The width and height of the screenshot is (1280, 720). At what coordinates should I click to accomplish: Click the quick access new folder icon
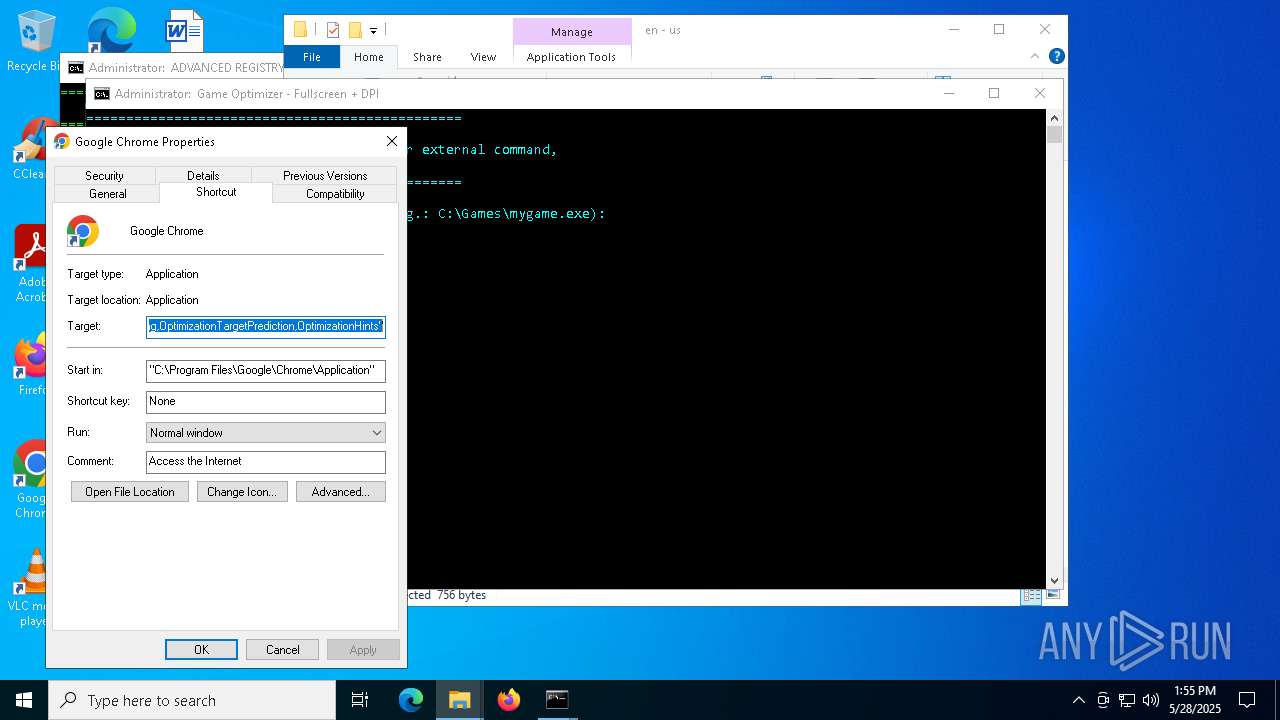tap(354, 30)
